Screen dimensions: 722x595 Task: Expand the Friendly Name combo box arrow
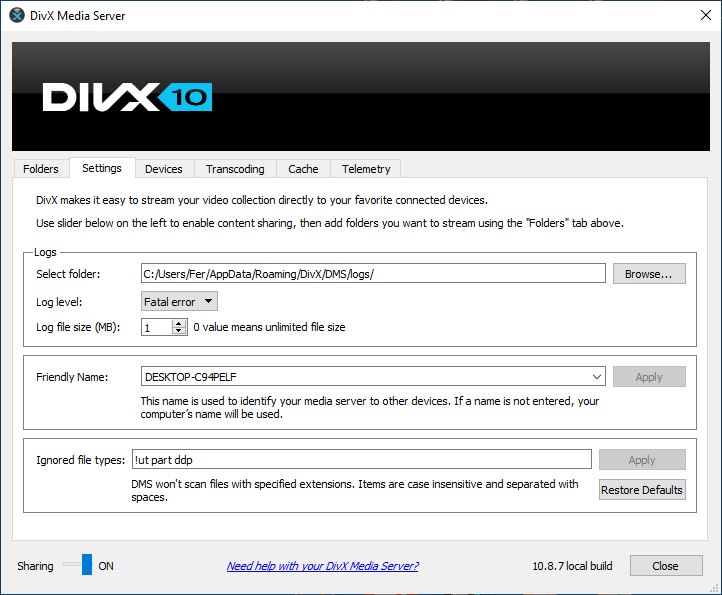tap(597, 377)
